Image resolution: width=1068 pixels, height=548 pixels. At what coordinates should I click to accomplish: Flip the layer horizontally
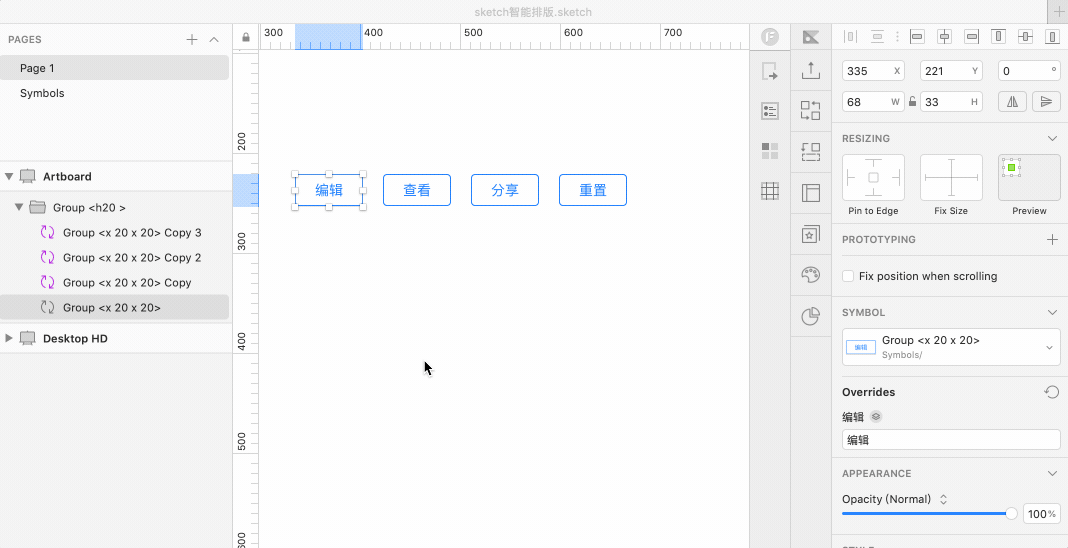[x=1012, y=101]
